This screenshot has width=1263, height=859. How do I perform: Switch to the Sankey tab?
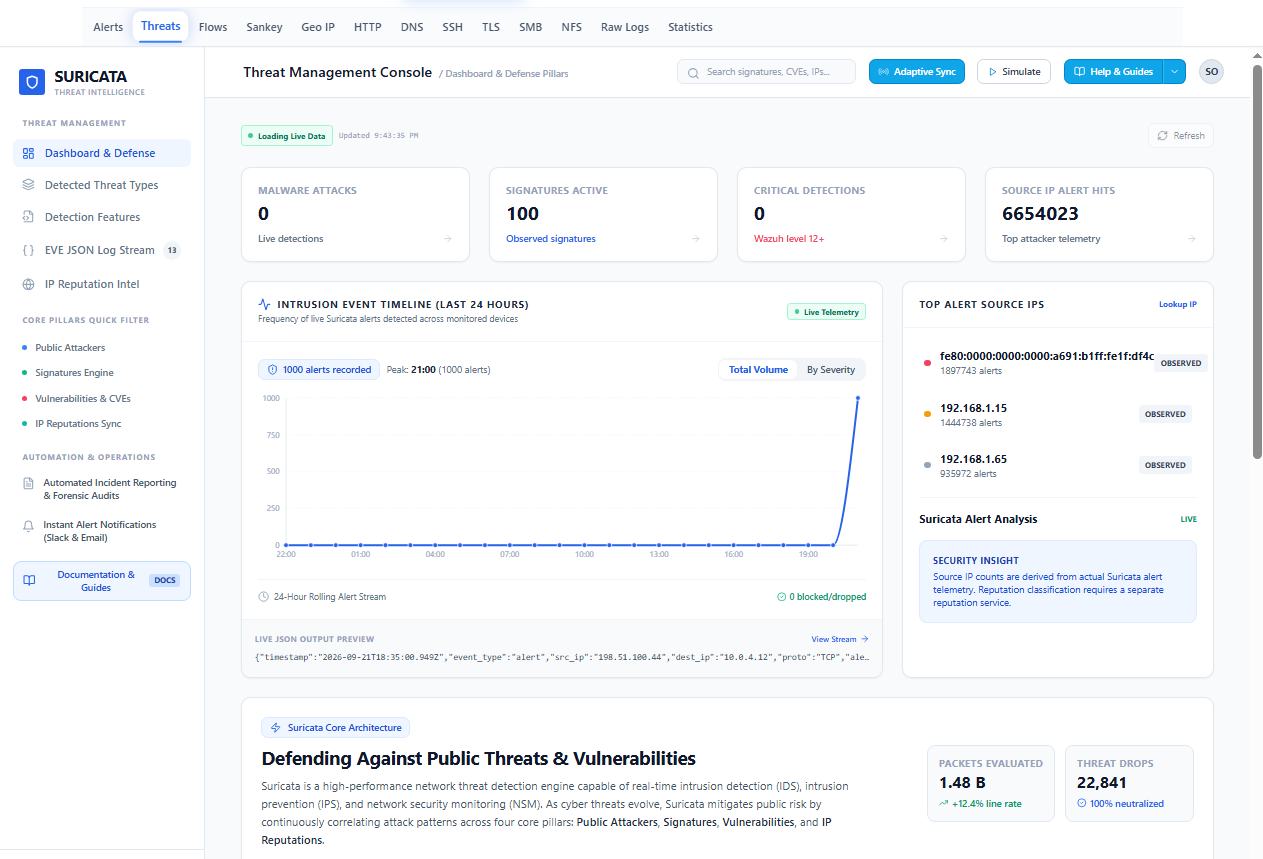264,27
